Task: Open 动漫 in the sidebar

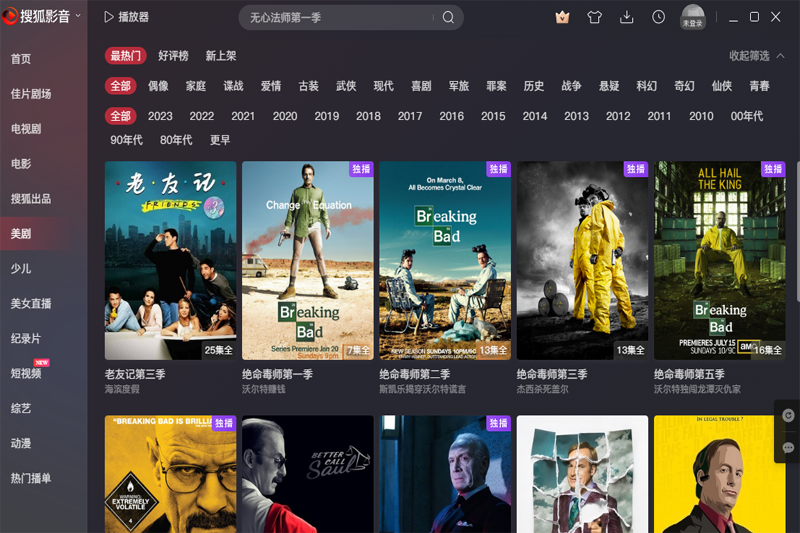Action: pyautogui.click(x=21, y=443)
